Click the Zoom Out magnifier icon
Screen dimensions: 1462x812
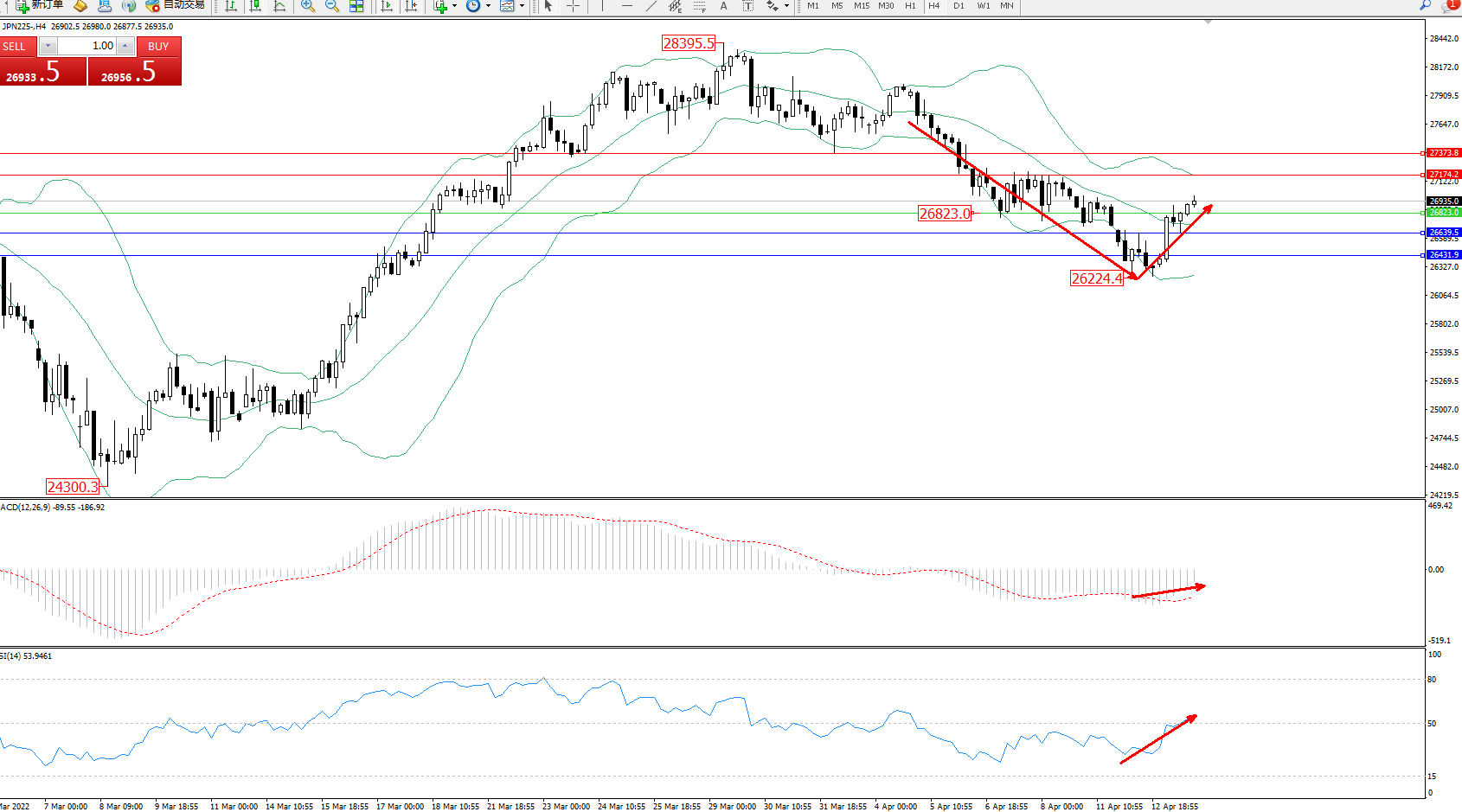pyautogui.click(x=331, y=6)
